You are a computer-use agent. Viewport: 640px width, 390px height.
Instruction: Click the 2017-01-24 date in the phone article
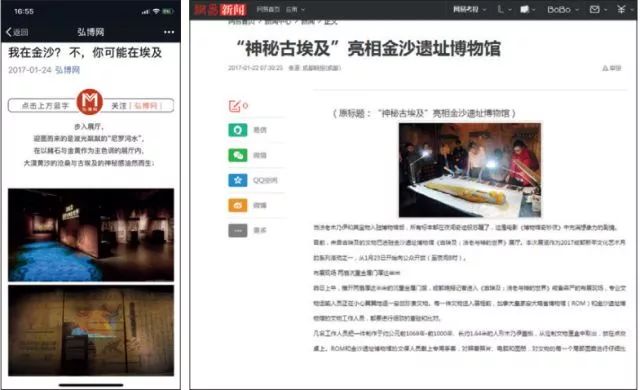pyautogui.click(x=30, y=70)
